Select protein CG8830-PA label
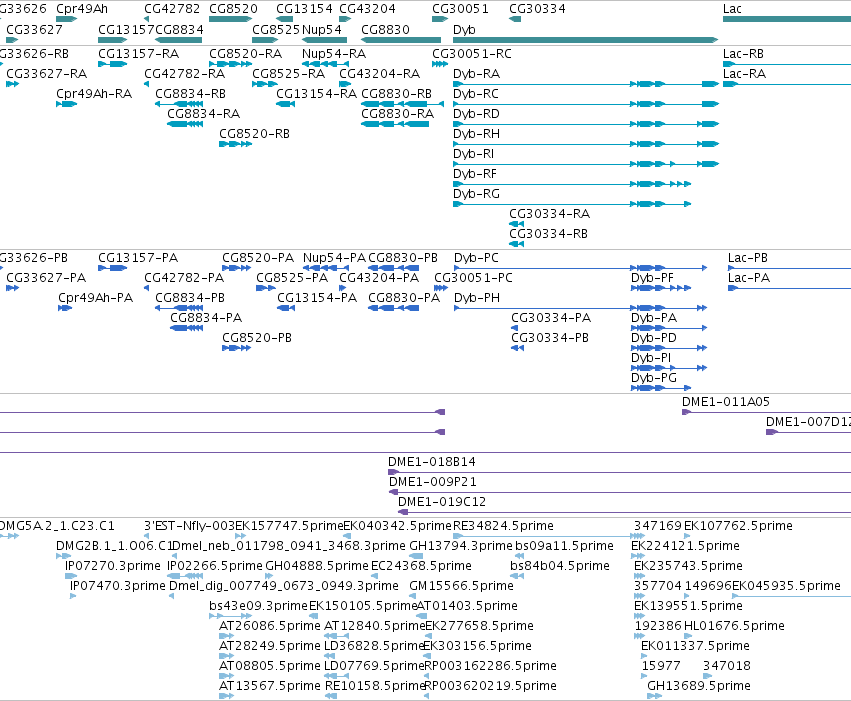Image resolution: width=851 pixels, height=701 pixels. 404,298
